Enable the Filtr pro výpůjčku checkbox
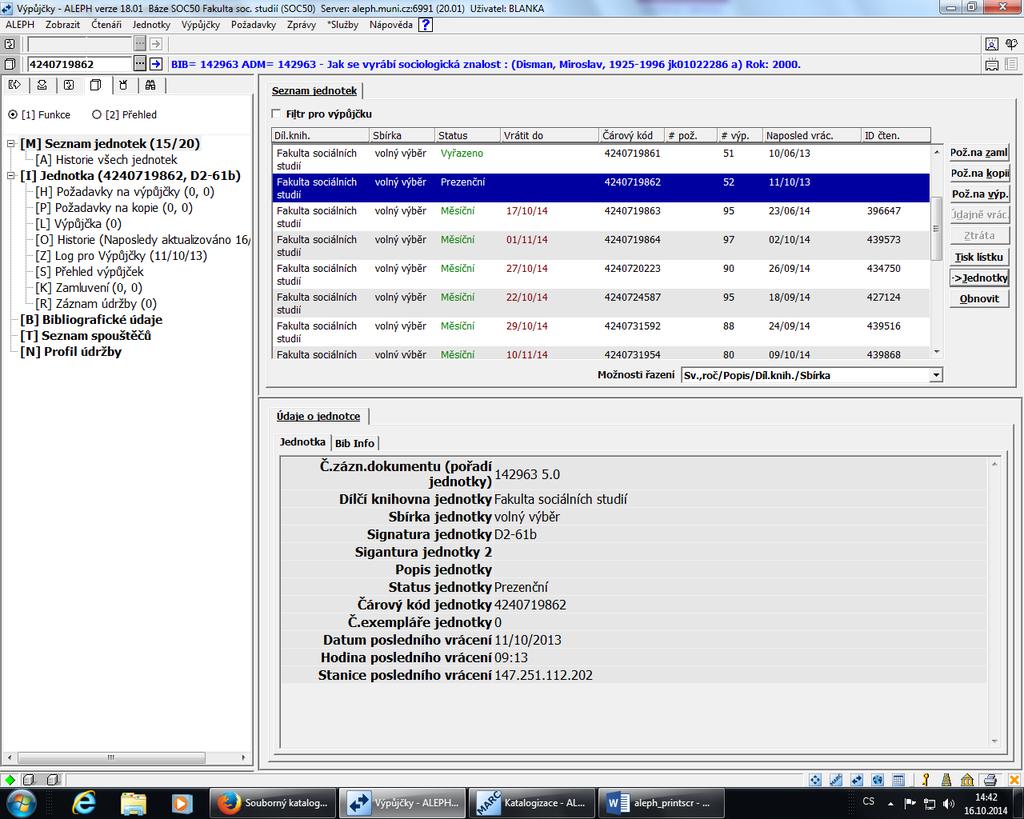The image size is (1024, 819). [x=276, y=114]
